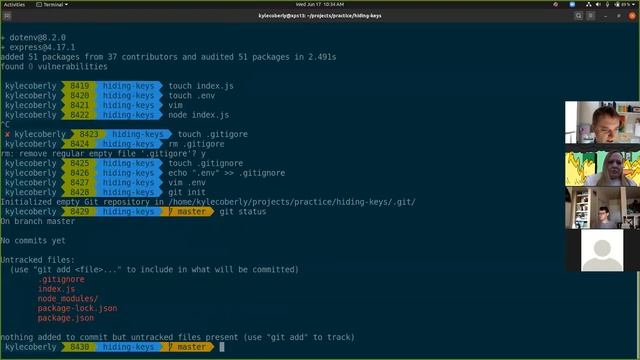
Task: Click the 'use git add <file>' hint line
Action: pos(154,270)
